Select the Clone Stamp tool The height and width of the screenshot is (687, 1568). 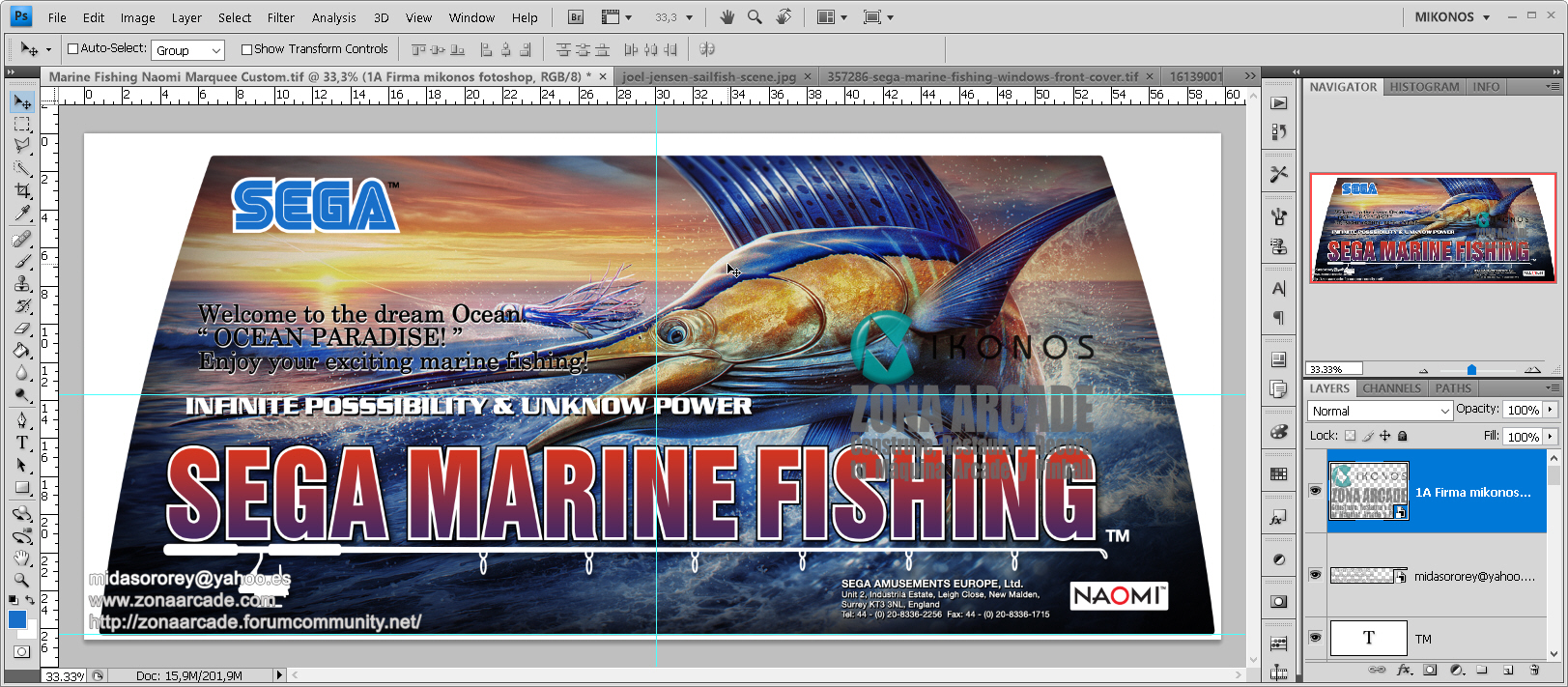tap(22, 283)
